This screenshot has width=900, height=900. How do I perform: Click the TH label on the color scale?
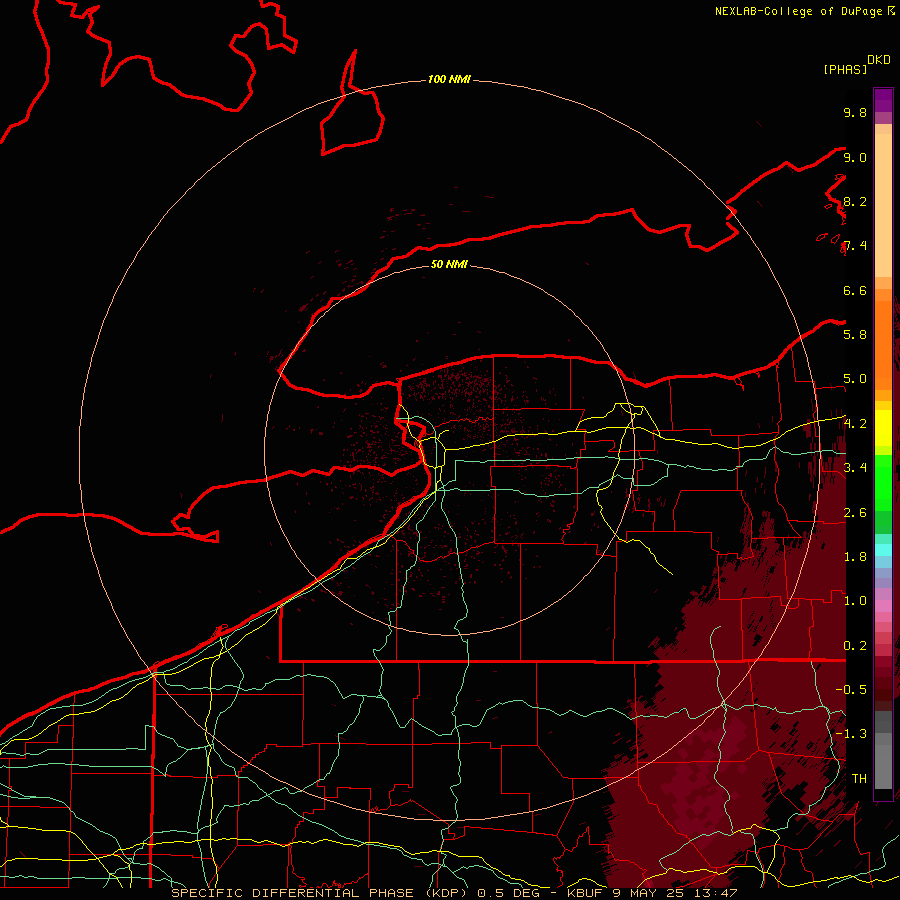pos(859,778)
